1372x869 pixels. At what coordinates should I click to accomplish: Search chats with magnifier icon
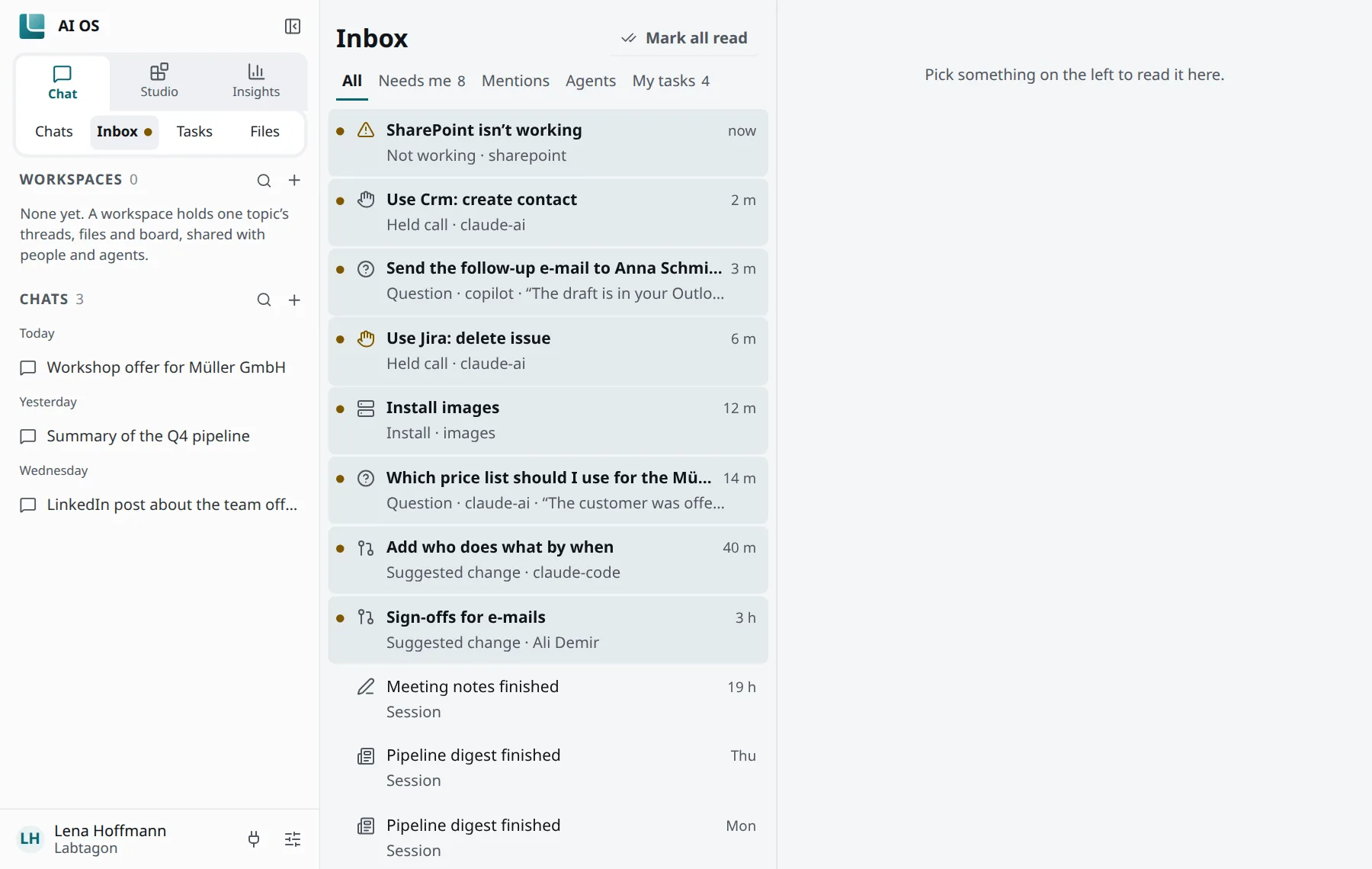[x=264, y=300]
